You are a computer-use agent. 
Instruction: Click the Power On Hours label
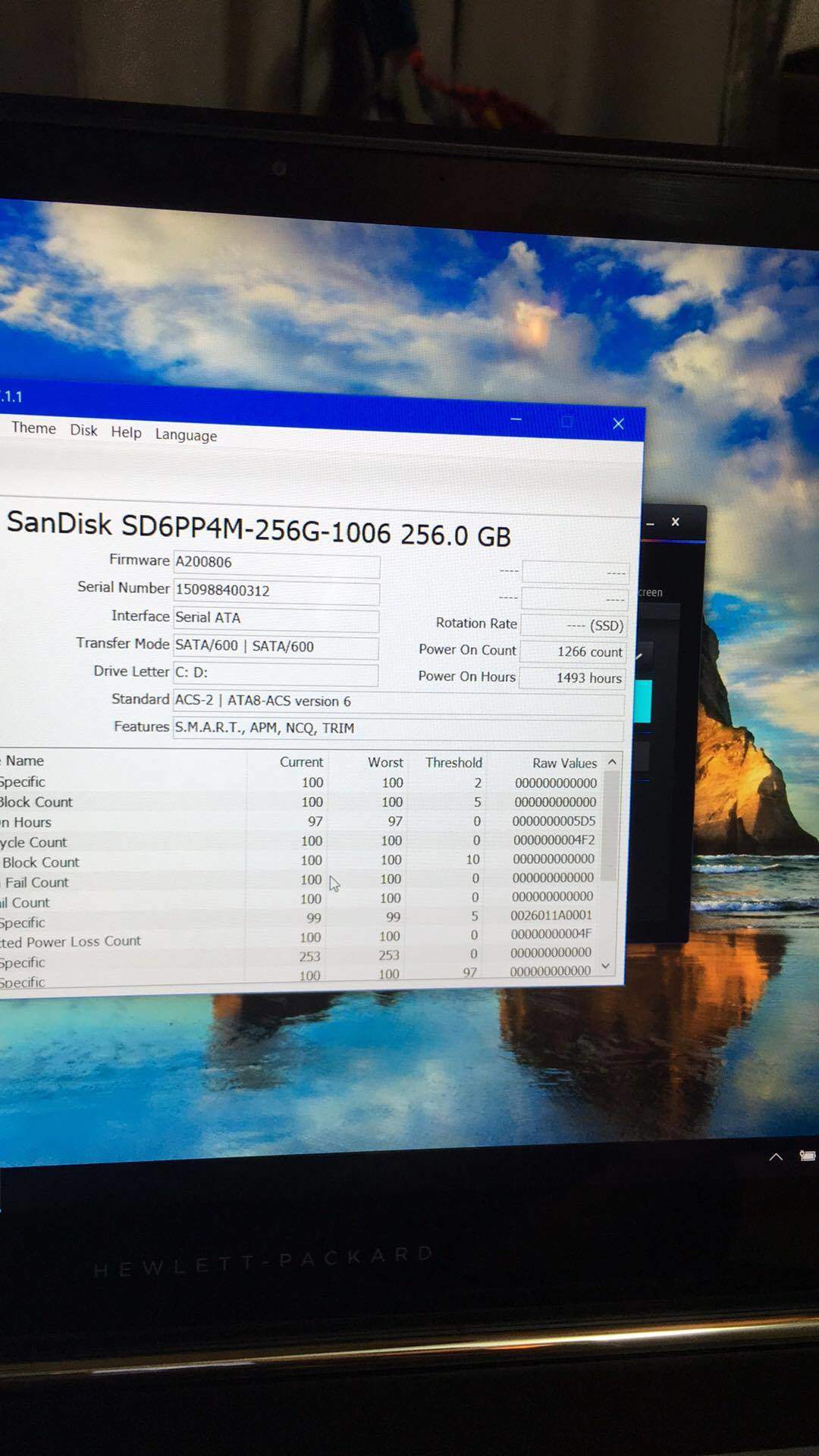tap(467, 676)
